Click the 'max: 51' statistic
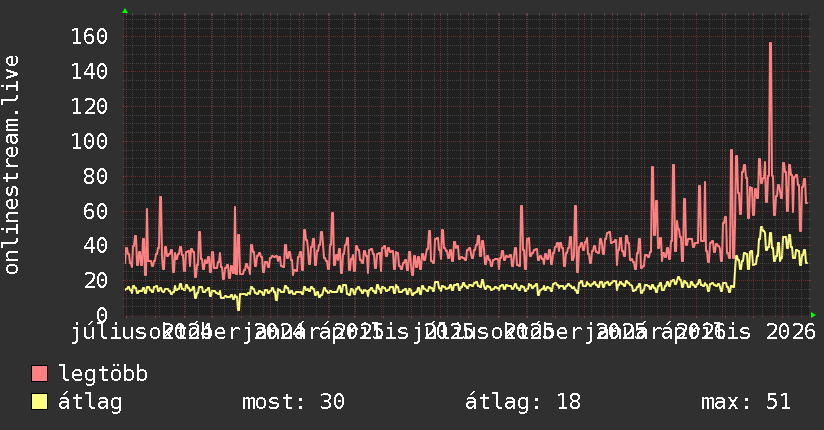 point(746,402)
